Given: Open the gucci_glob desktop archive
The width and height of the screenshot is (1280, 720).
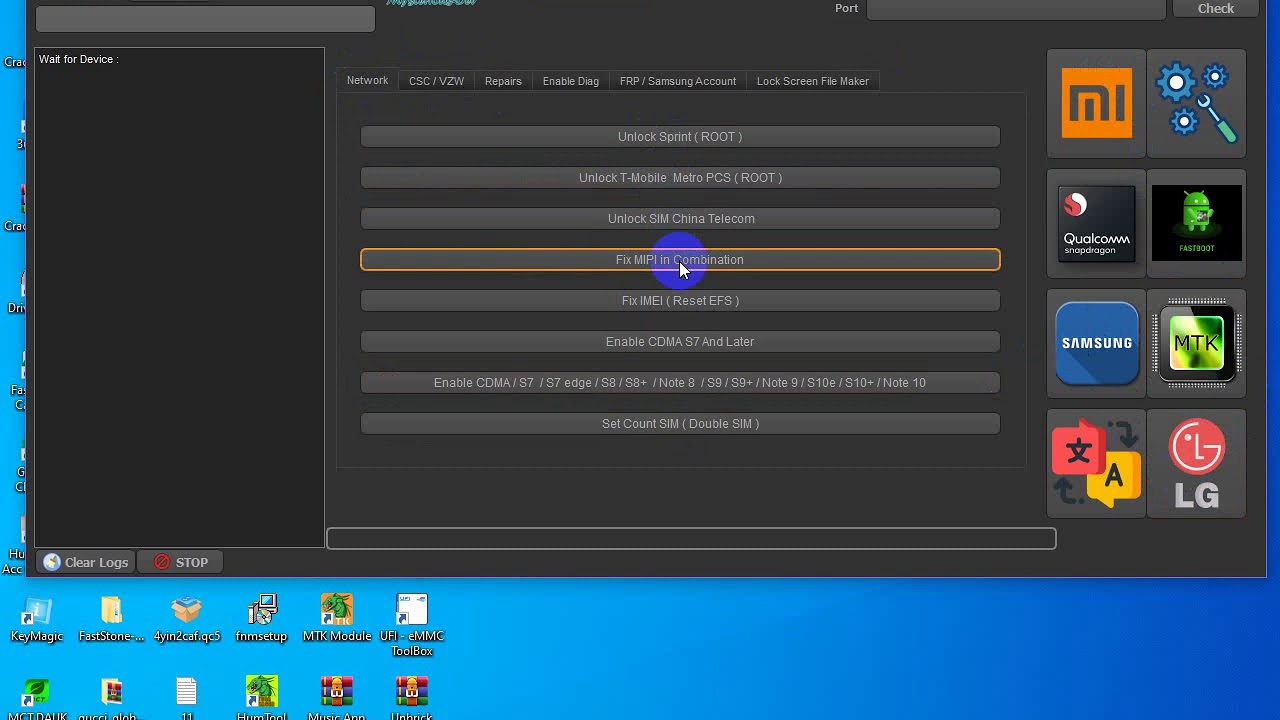Looking at the screenshot, I should (111, 699).
